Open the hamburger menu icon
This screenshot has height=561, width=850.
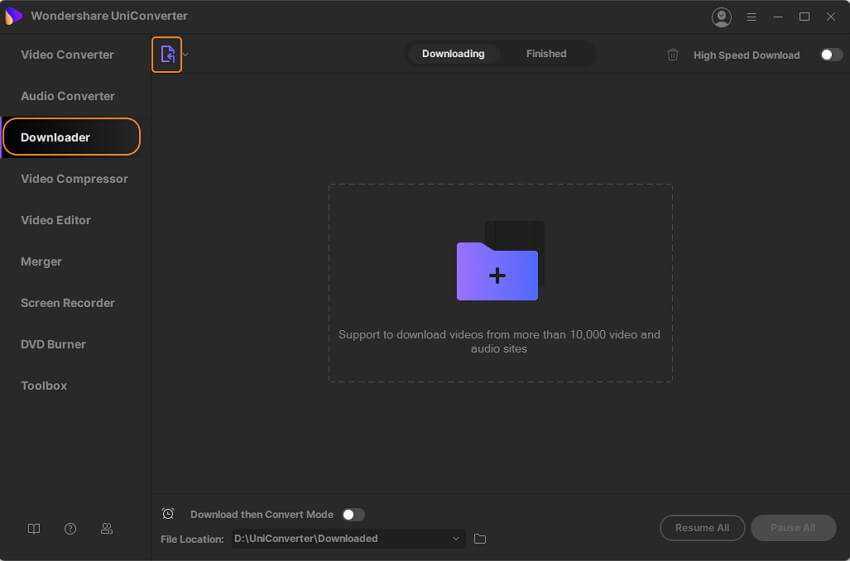click(751, 17)
